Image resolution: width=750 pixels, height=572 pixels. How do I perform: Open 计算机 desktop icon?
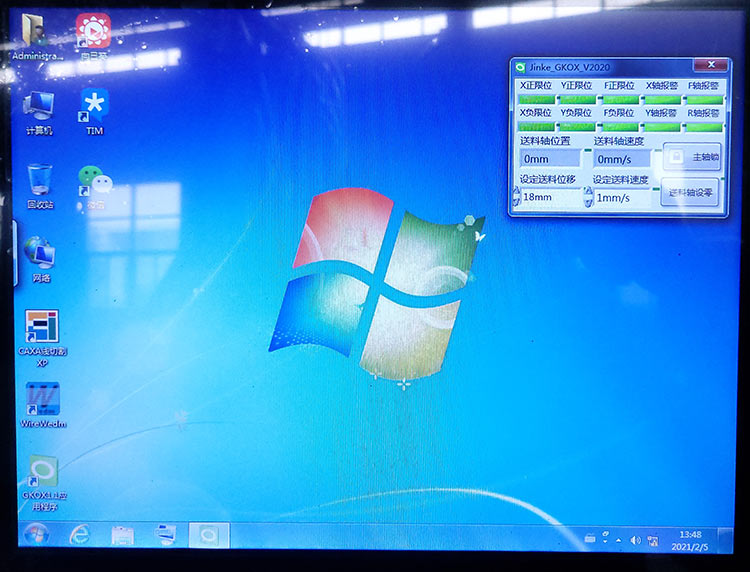coord(39,113)
